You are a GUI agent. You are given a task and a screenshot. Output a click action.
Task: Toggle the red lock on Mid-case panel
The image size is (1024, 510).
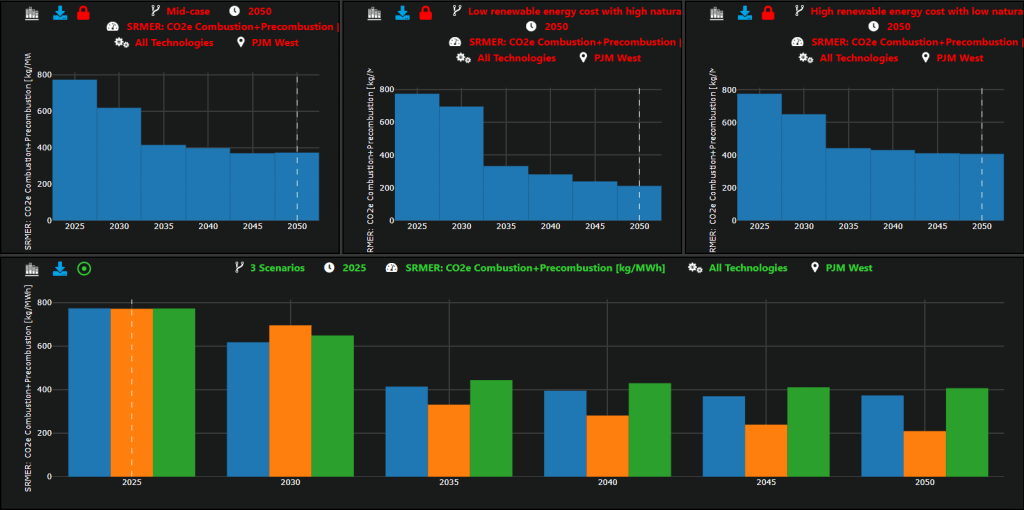84,13
